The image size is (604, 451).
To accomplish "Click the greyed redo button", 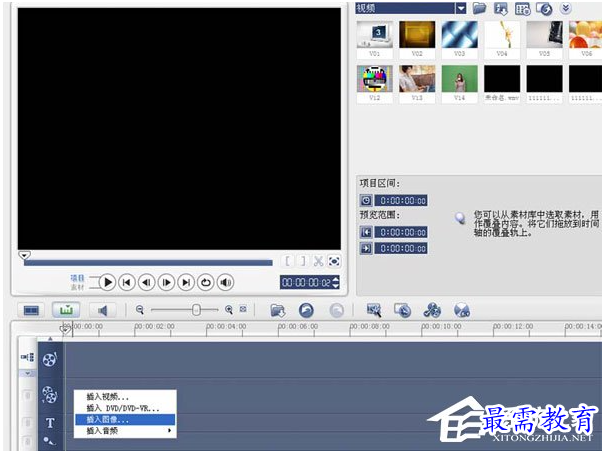I will [x=337, y=310].
